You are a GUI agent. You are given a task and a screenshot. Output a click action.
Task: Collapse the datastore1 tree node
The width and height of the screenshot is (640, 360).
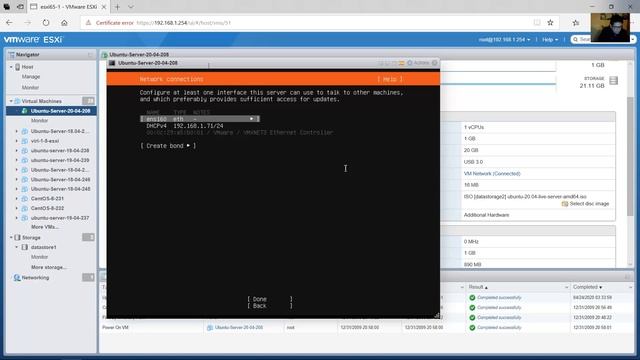click(16, 247)
